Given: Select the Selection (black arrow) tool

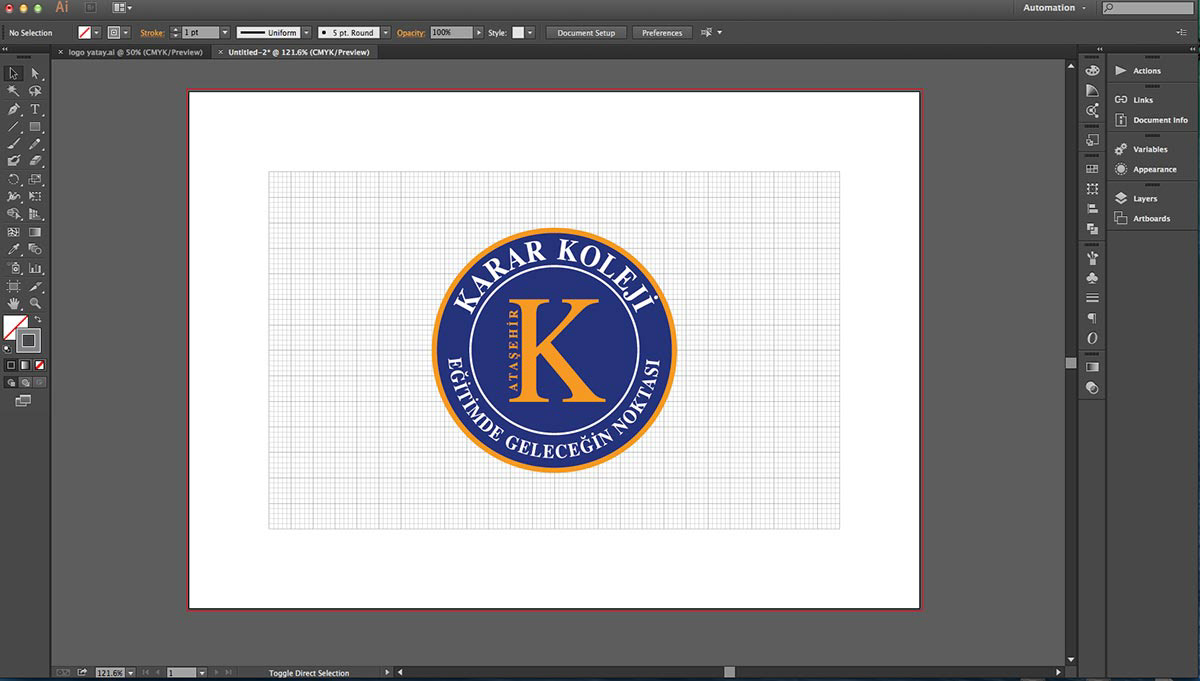Looking at the screenshot, I should click(x=14, y=73).
